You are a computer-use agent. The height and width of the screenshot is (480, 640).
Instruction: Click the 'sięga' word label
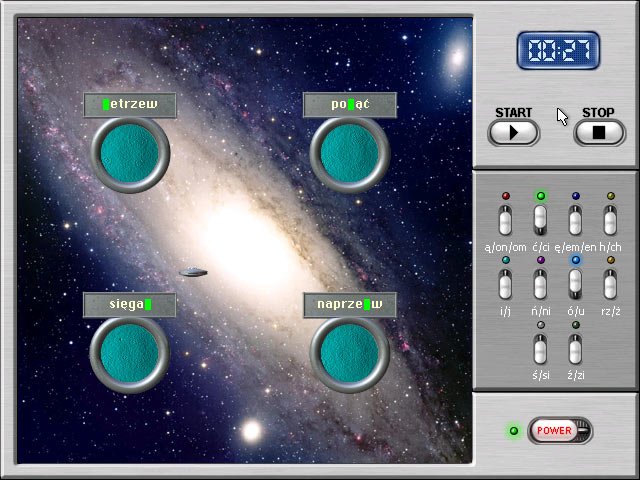130,304
